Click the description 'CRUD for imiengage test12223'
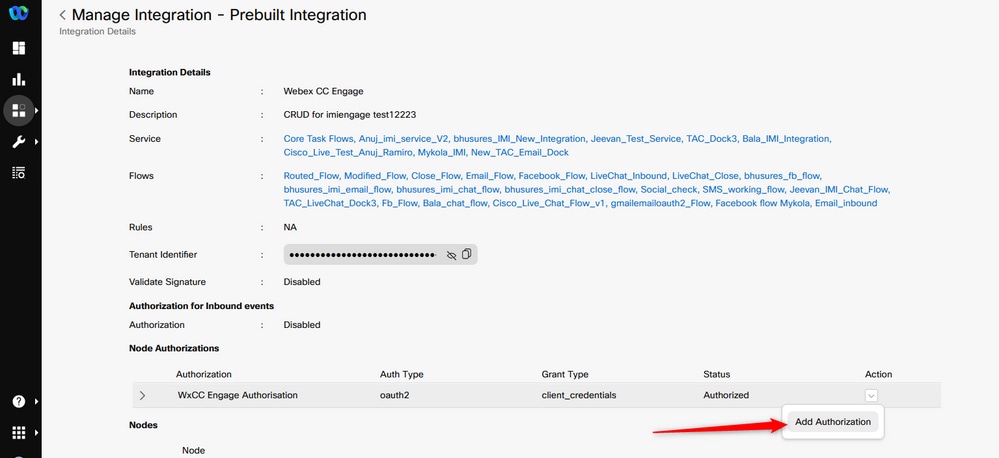Screen dimensions: 999x458 click(x=350, y=115)
